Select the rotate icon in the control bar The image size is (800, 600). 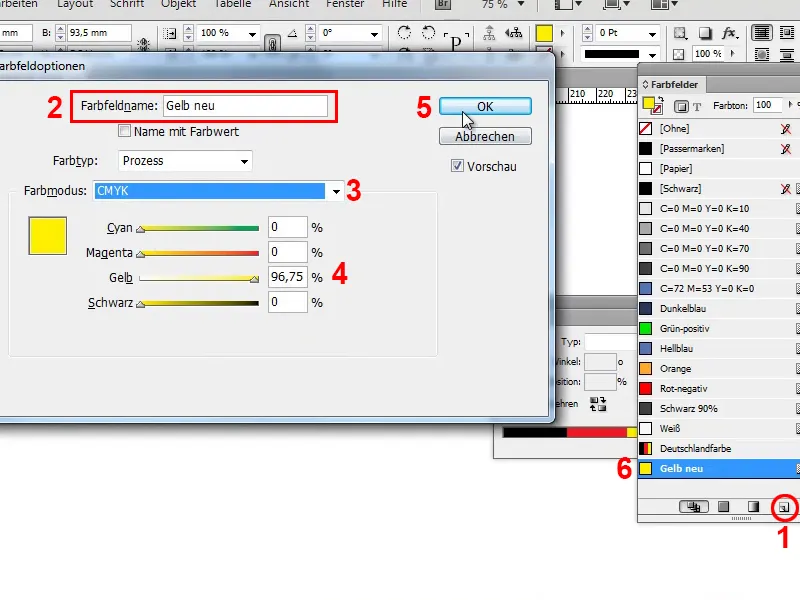pyautogui.click(x=404, y=32)
